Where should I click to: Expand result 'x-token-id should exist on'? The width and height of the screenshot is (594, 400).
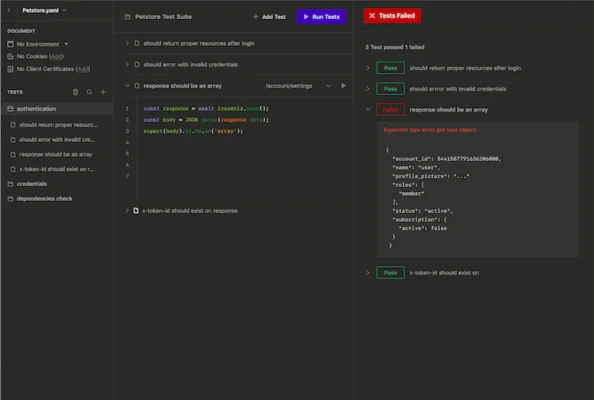368,272
